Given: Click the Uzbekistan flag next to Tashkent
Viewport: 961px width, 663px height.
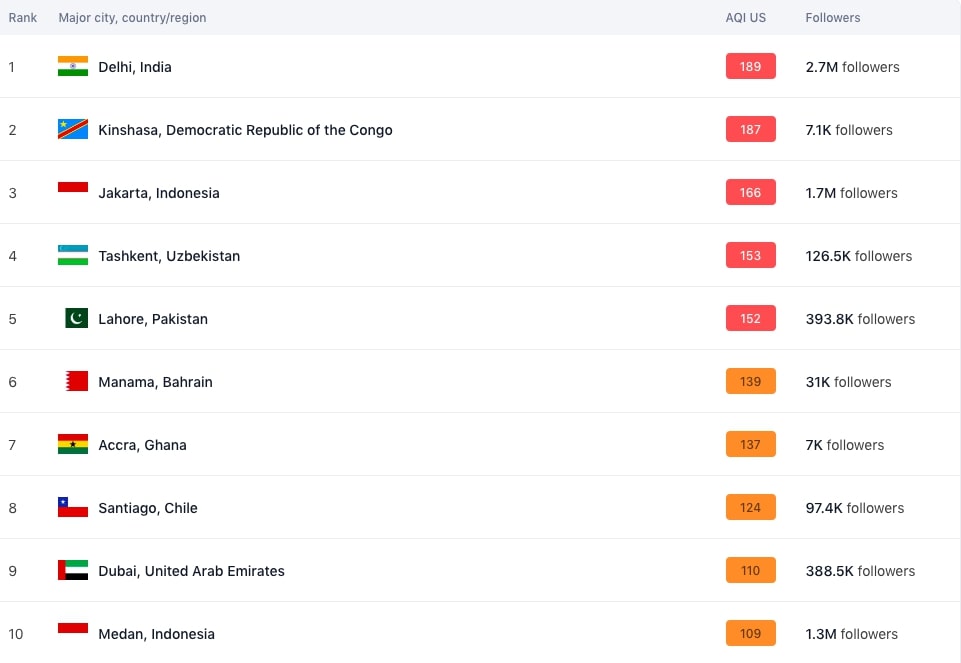Looking at the screenshot, I should pyautogui.click(x=73, y=256).
